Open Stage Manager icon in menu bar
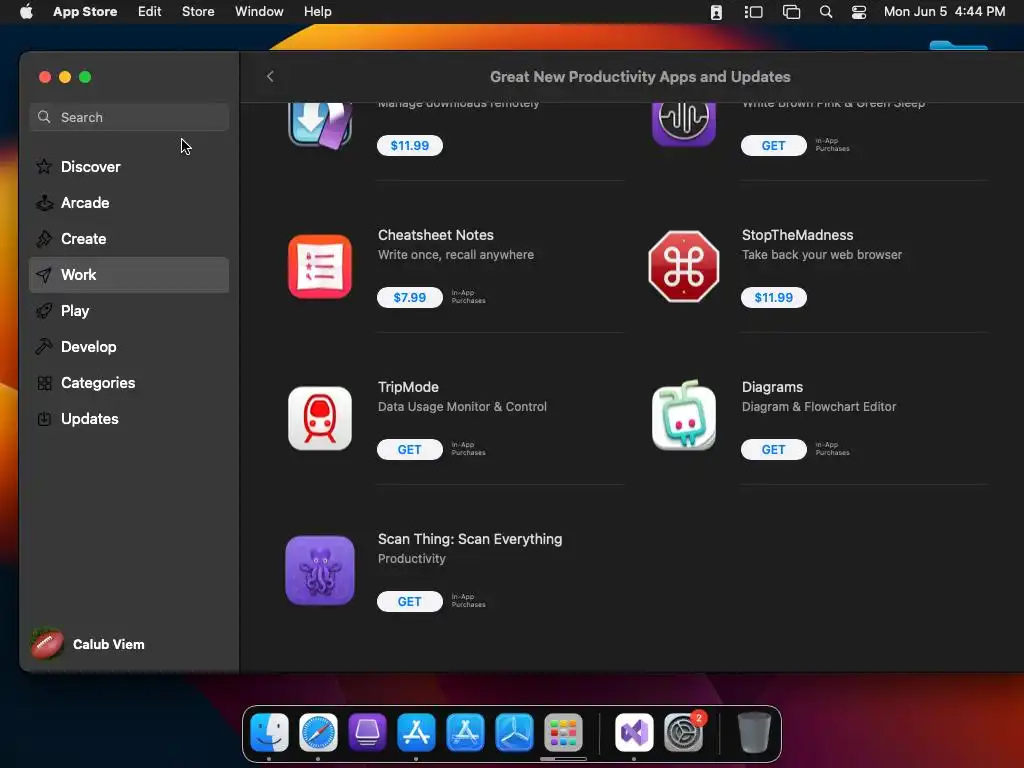 (753, 12)
